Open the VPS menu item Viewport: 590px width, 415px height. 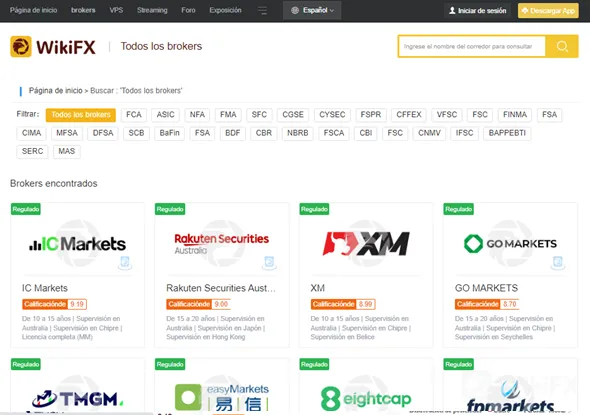coord(116,10)
